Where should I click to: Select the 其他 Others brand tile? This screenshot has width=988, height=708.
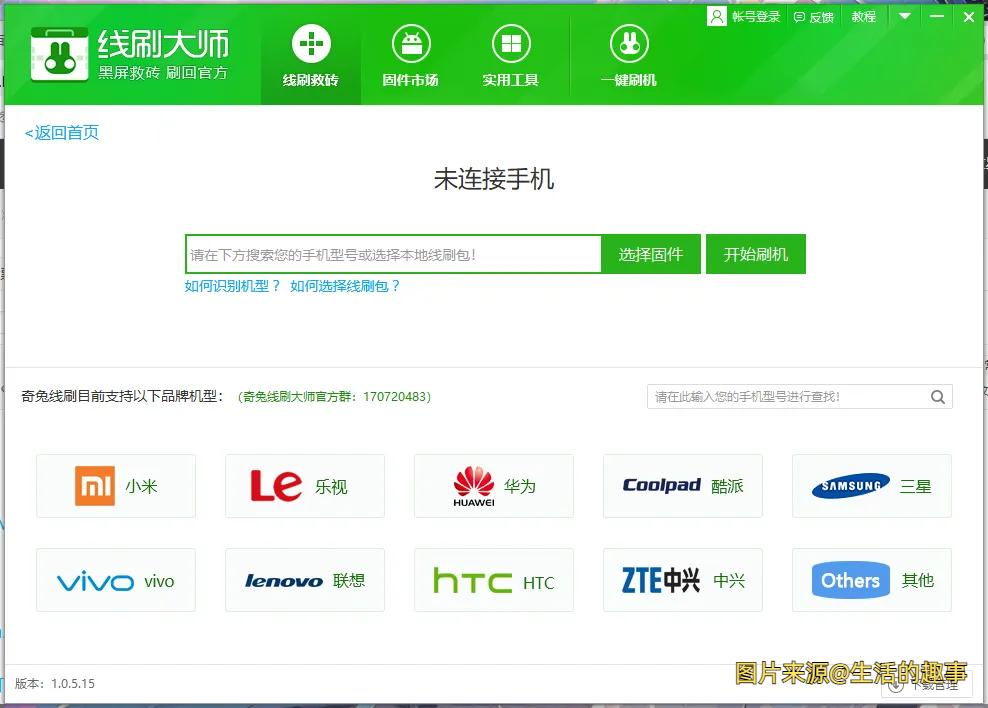(872, 580)
